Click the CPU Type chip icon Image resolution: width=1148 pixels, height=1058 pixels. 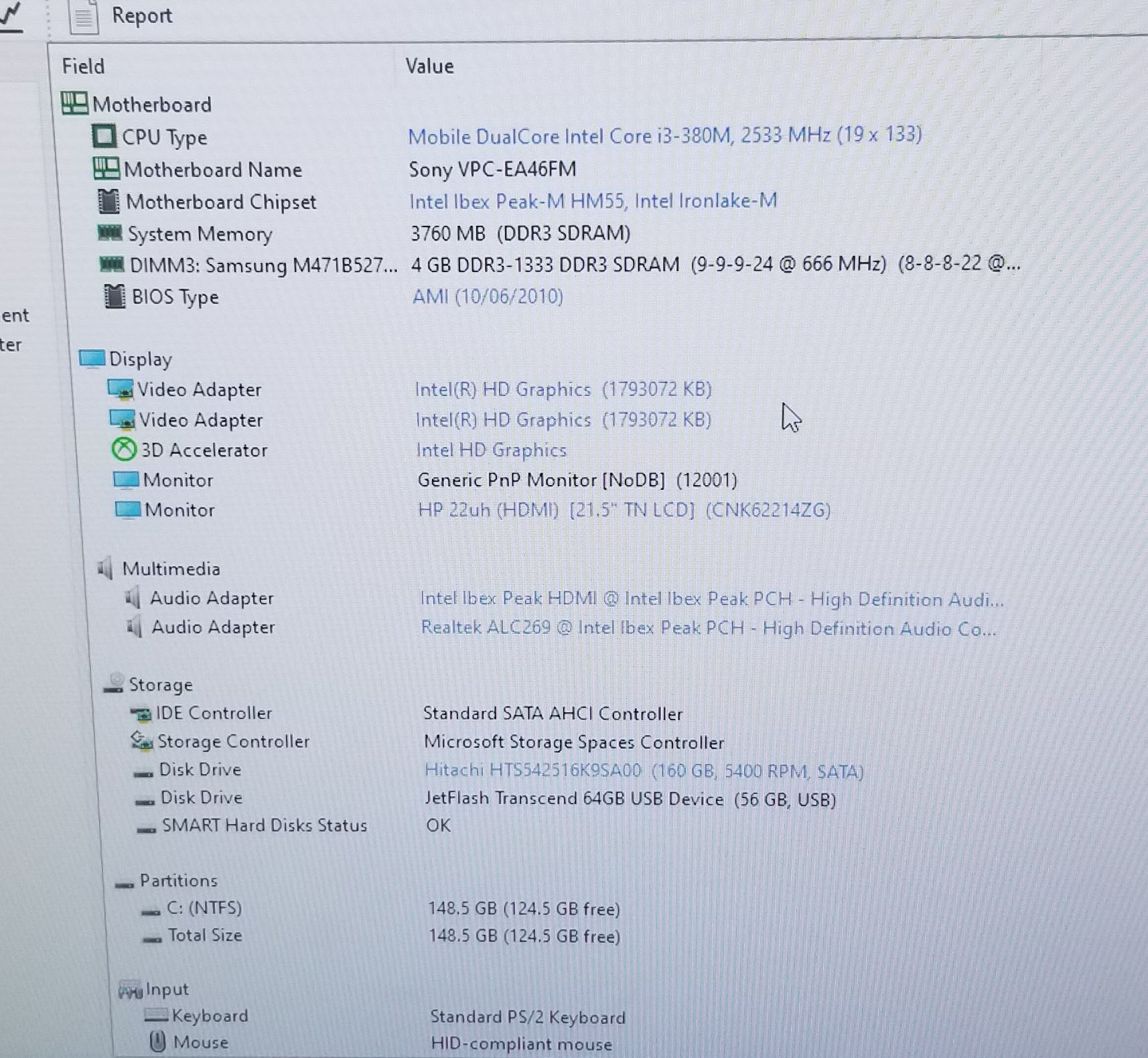(x=104, y=136)
